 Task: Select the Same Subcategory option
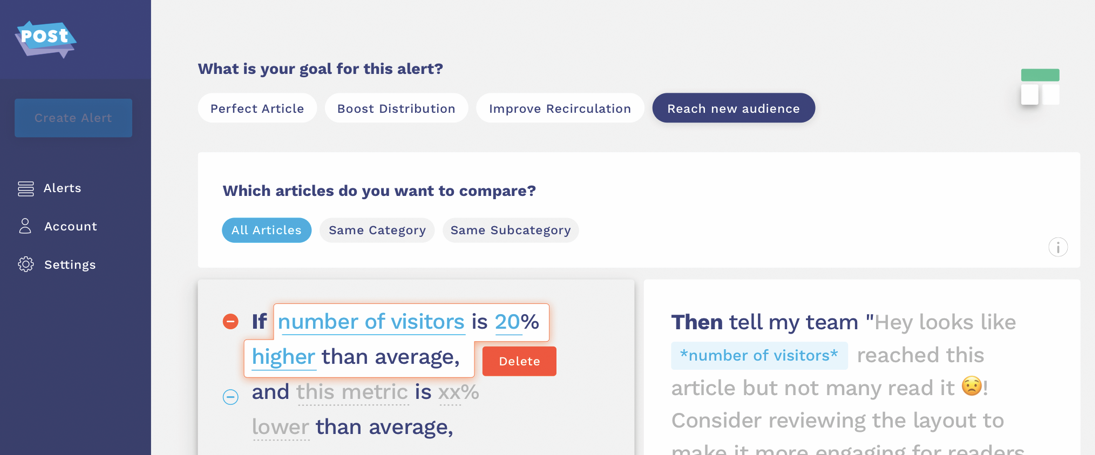tap(510, 230)
